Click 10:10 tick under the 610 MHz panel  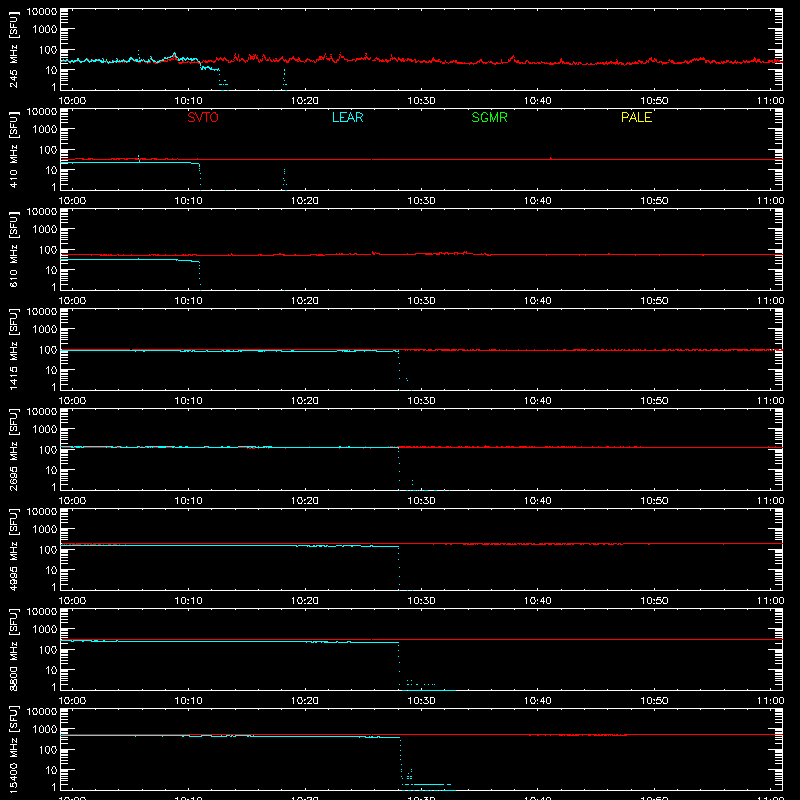[188, 301]
